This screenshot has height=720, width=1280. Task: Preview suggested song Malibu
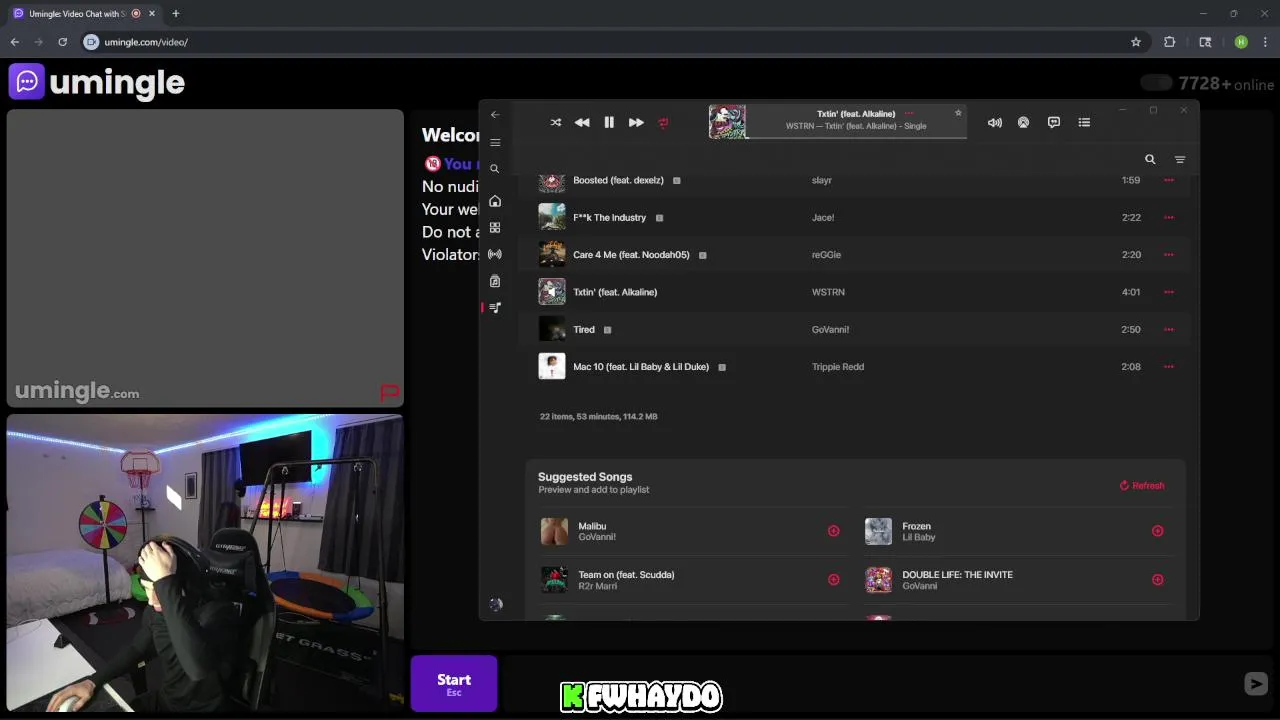(554, 531)
